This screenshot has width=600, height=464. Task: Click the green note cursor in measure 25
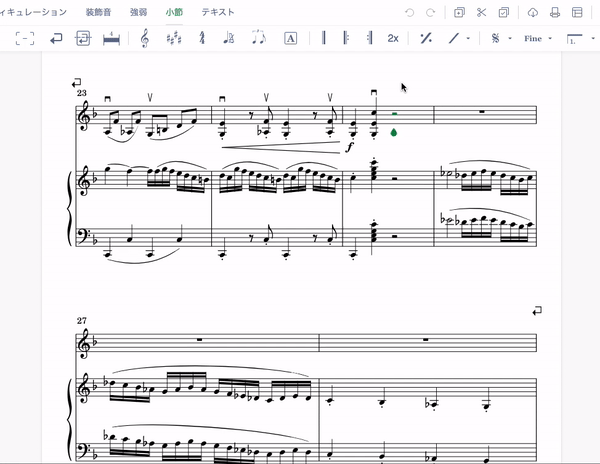pos(394,132)
